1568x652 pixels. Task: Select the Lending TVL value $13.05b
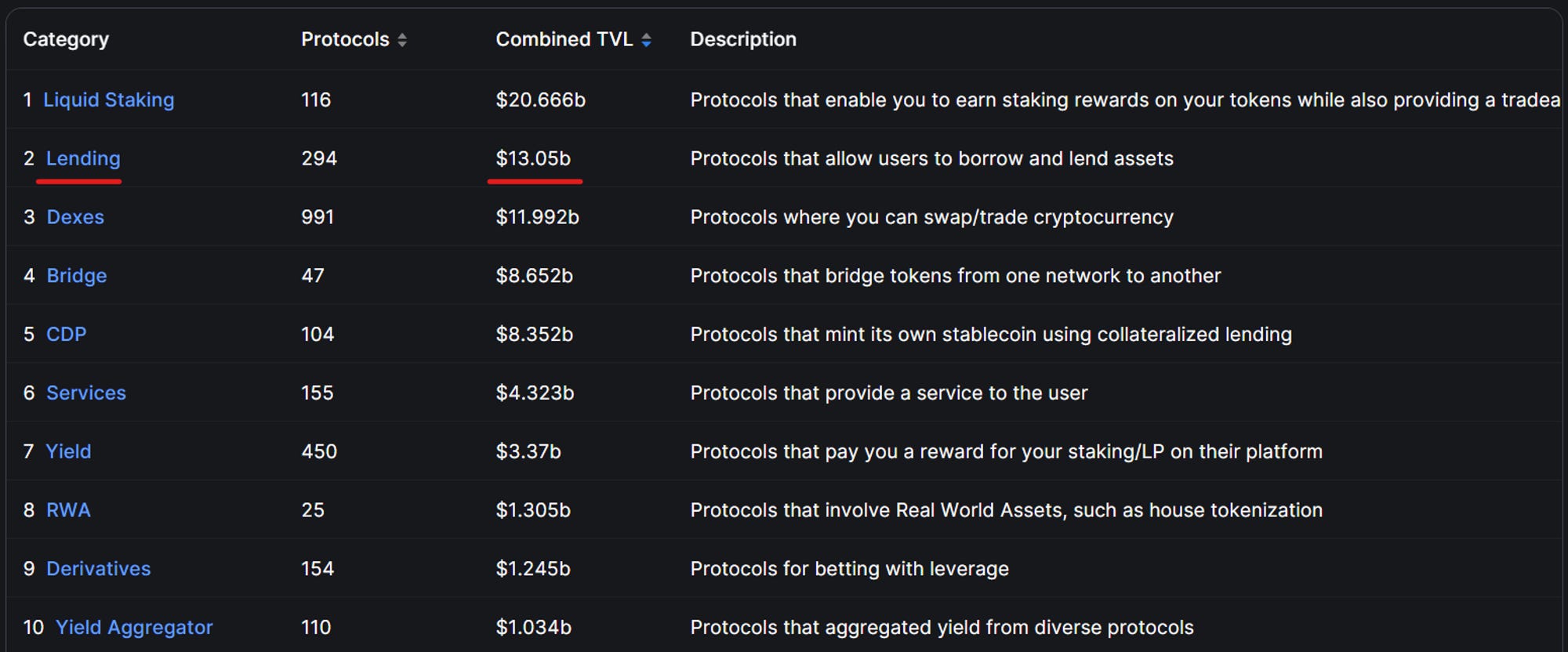point(533,158)
